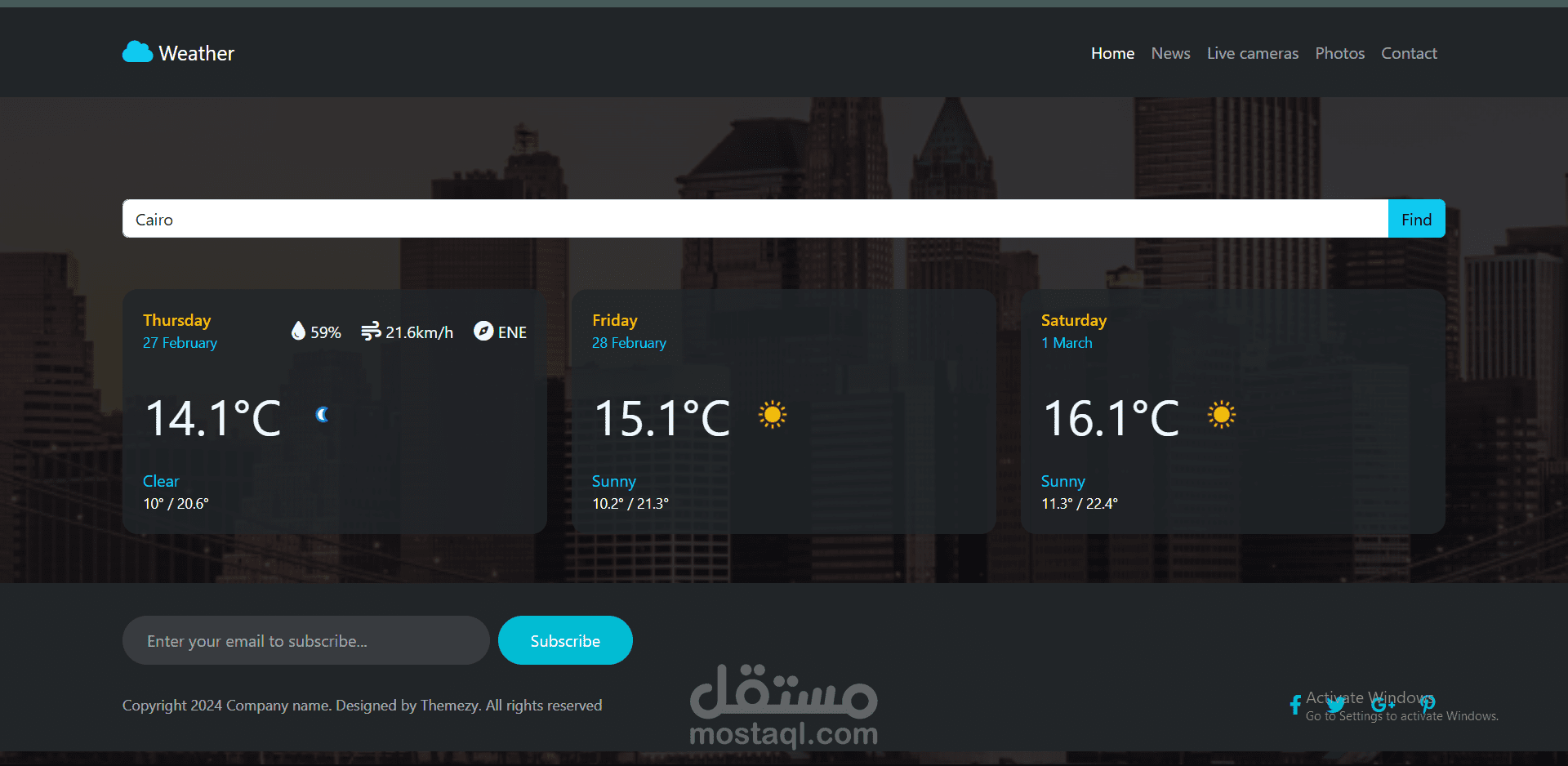Click the 11.3° / 22.4° range
1568x766 pixels.
click(x=1080, y=504)
